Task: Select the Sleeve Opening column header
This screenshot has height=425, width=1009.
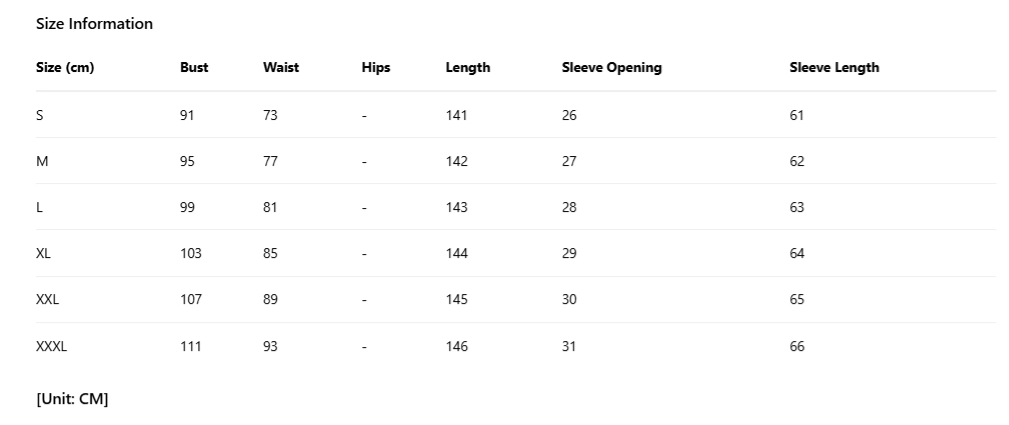Action: (612, 68)
